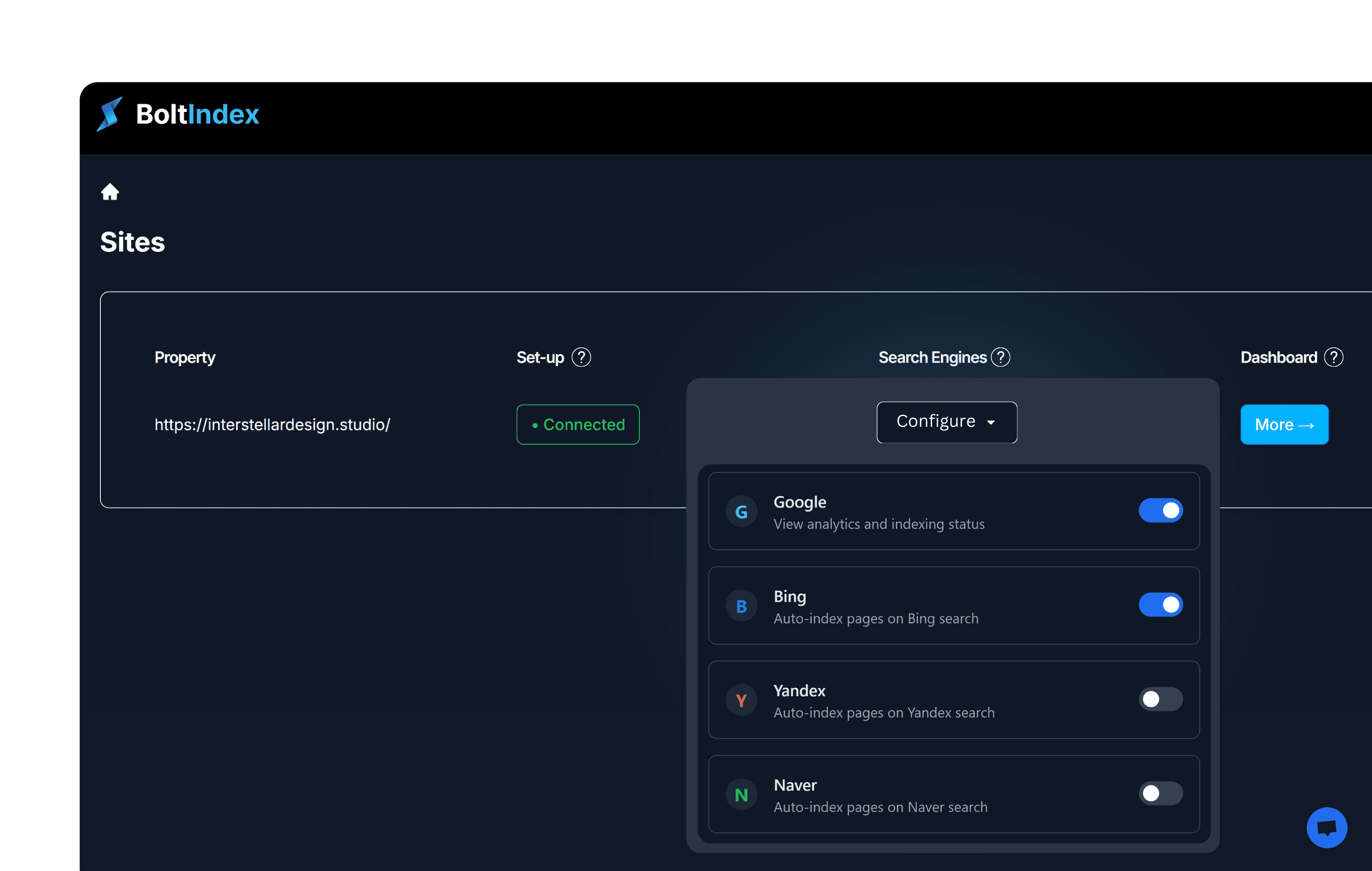Click the Google G icon
Screen dimensions: 1372x871
point(741,511)
